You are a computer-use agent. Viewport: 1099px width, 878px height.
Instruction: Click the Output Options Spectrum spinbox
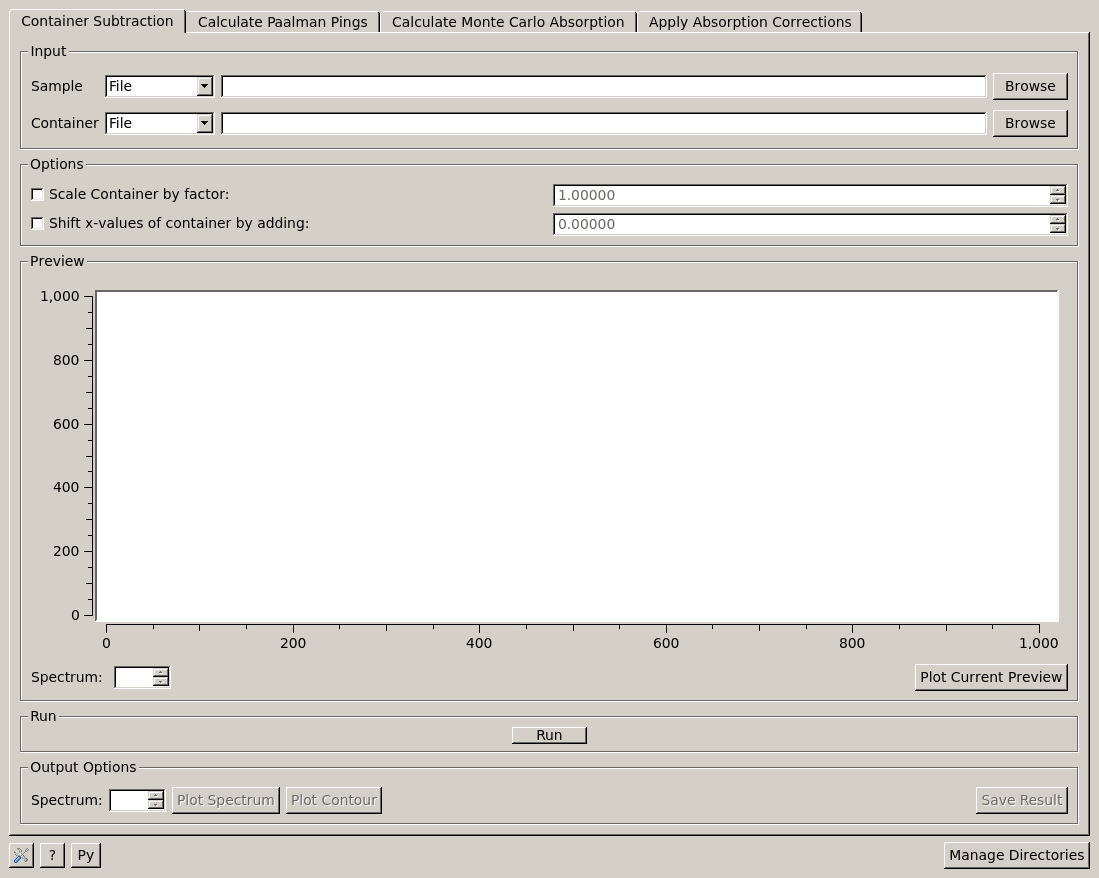(x=129, y=800)
